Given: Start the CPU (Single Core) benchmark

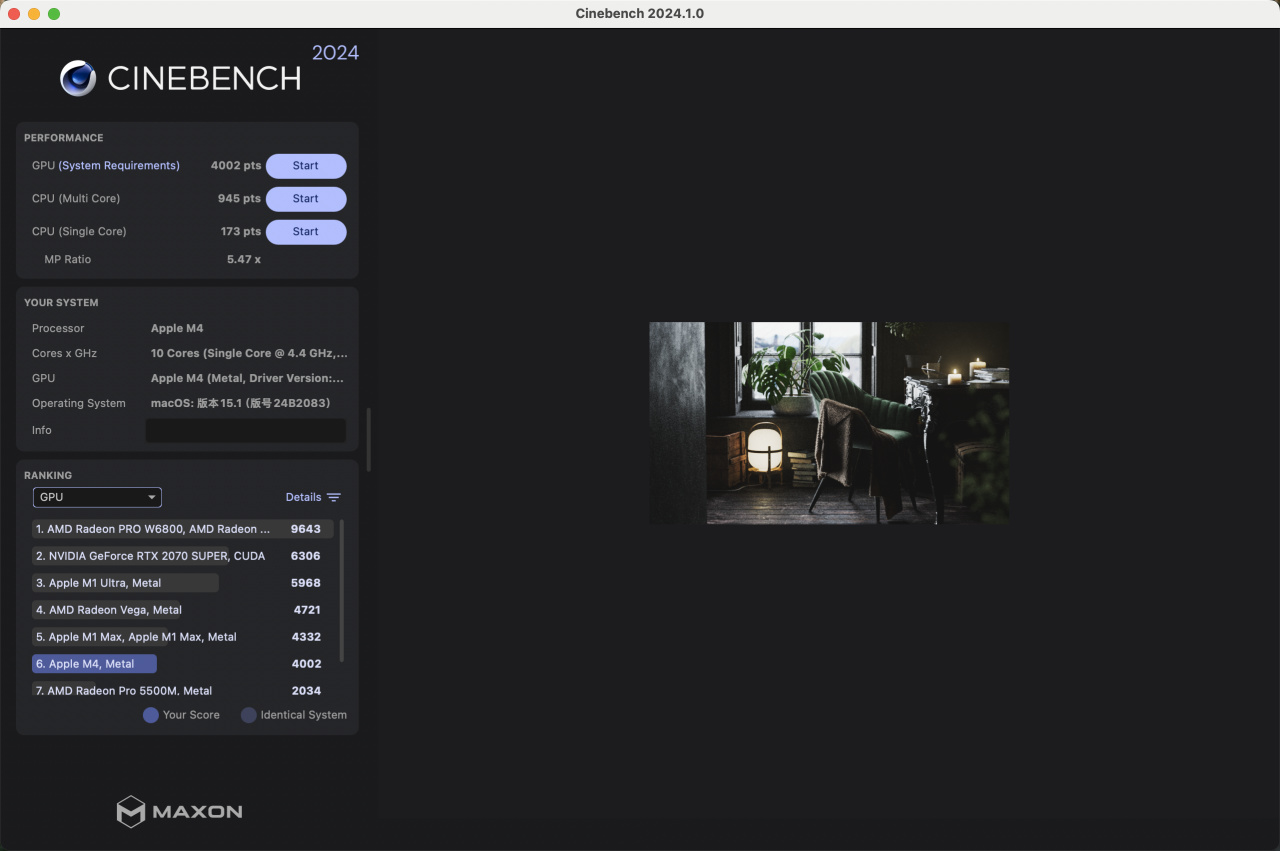Looking at the screenshot, I should click(306, 232).
